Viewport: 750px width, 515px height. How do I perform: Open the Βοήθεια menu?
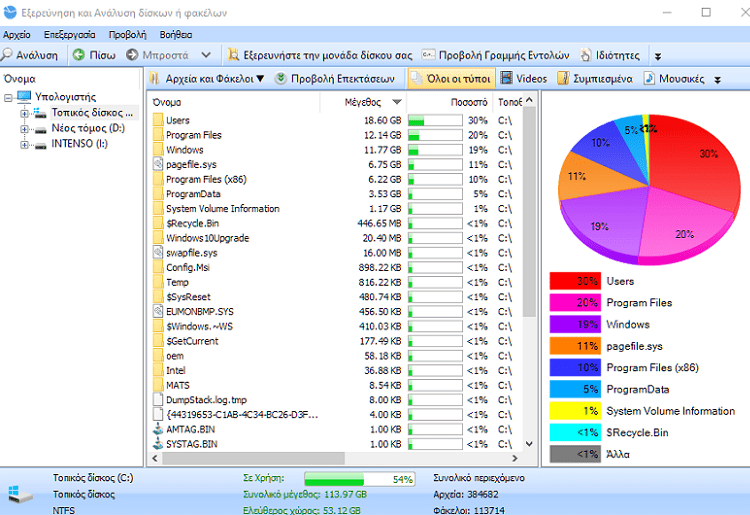coord(176,34)
